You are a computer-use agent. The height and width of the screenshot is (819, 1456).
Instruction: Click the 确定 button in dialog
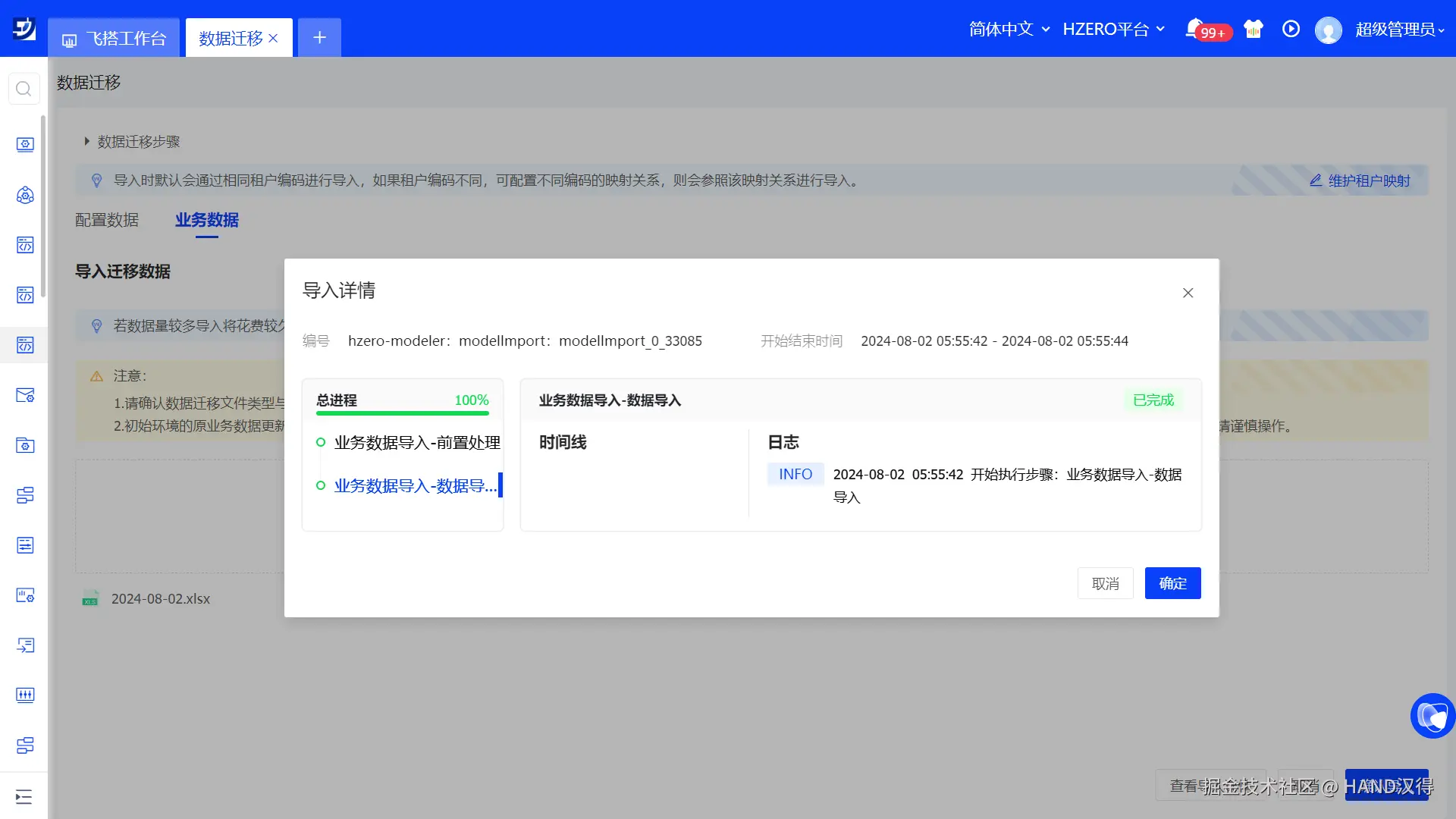(x=1172, y=583)
